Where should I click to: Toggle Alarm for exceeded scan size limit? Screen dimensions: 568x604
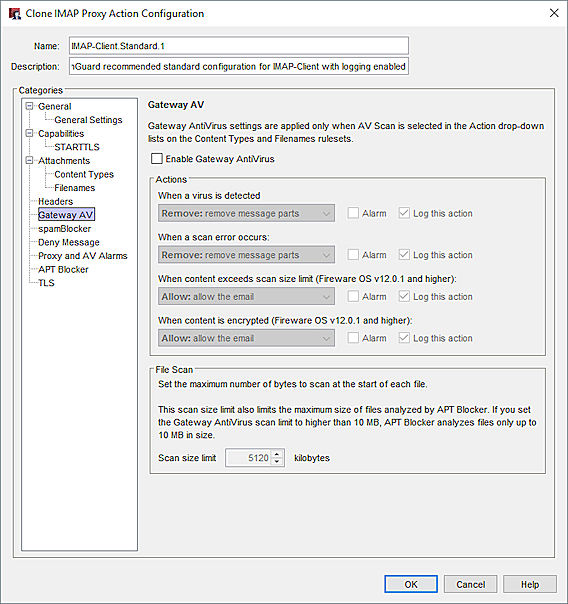coord(353,296)
